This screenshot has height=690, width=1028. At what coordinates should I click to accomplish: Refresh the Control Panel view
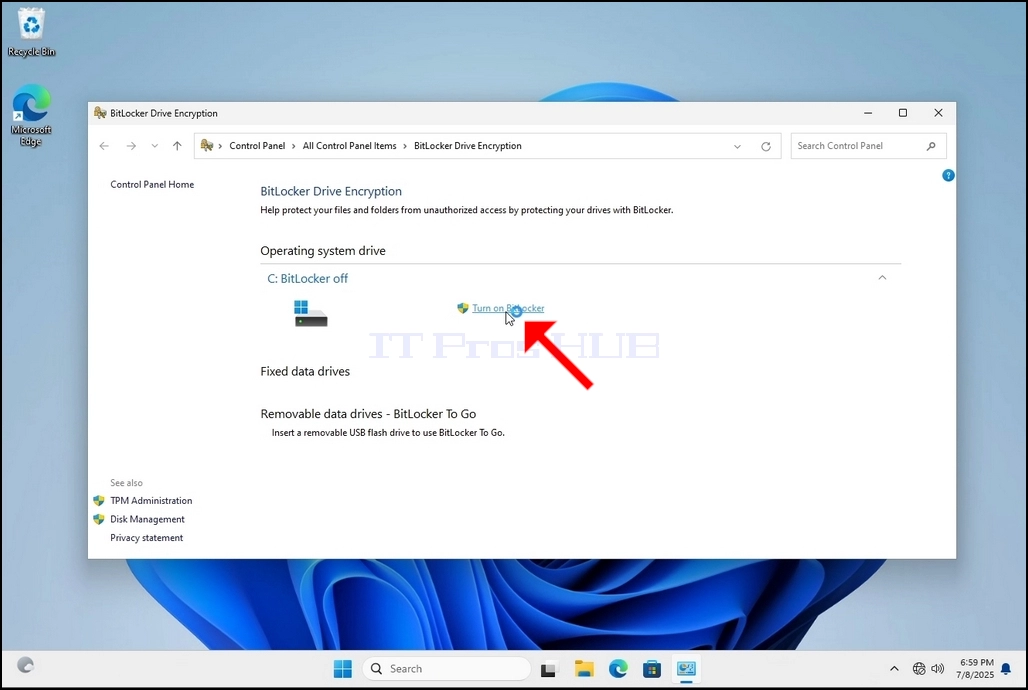[766, 146]
